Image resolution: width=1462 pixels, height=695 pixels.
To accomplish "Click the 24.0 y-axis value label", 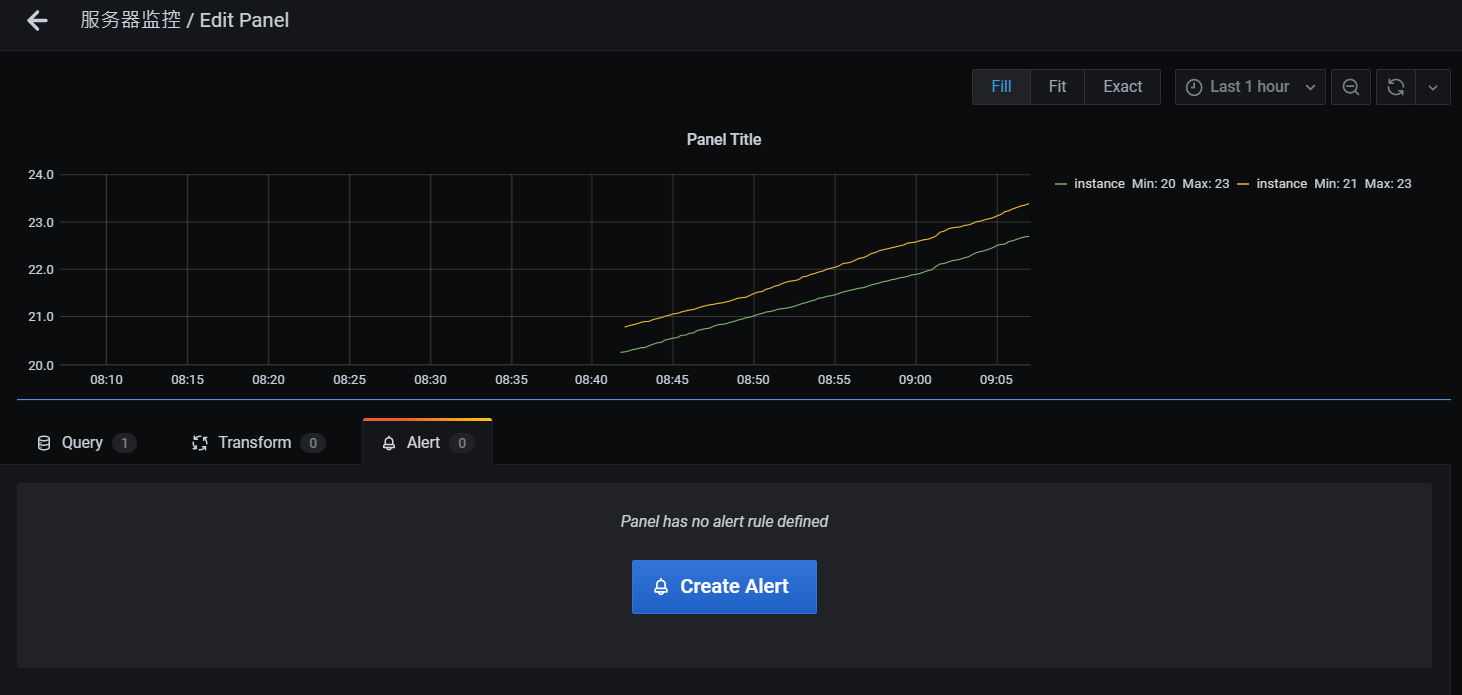I will [41, 175].
